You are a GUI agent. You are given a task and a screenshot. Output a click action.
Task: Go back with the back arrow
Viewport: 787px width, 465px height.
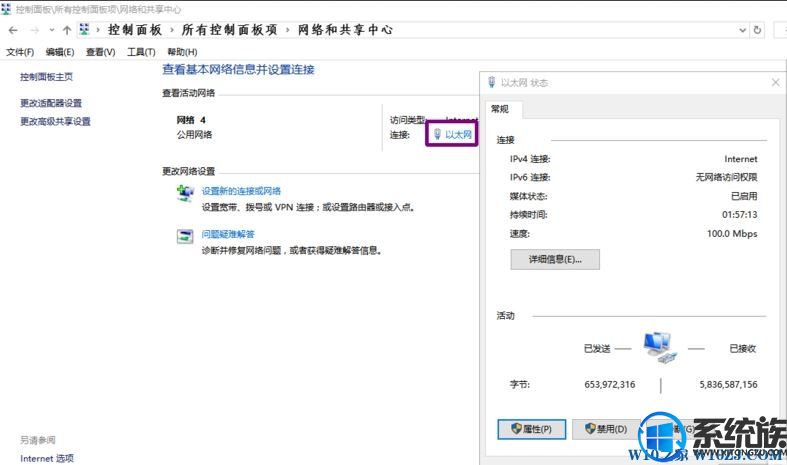[x=13, y=30]
